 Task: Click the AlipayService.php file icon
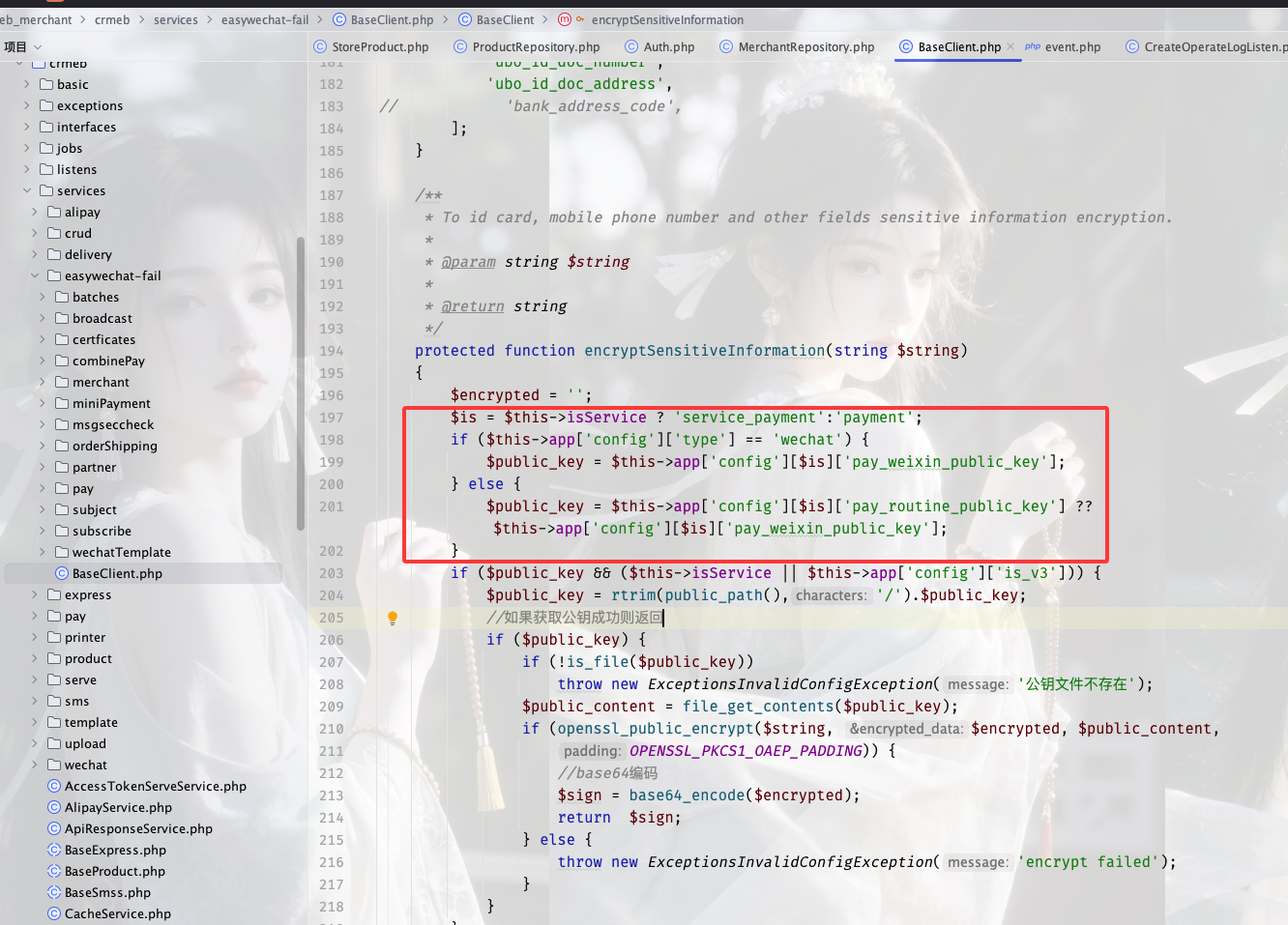tap(54, 807)
